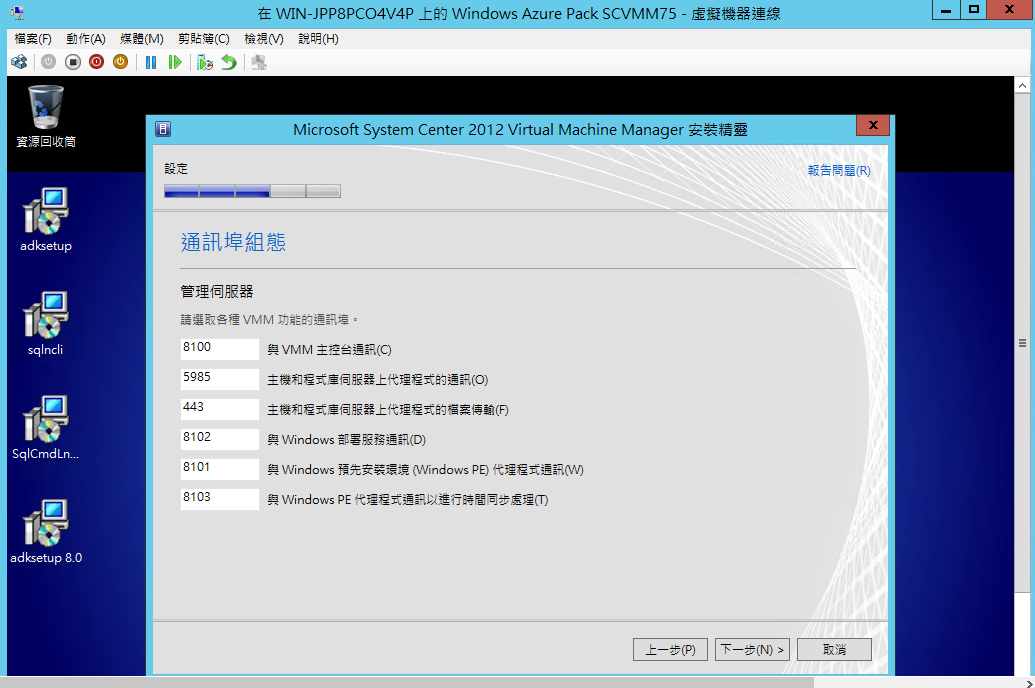Create a checkpoint using the toolbar icon

(x=205, y=62)
